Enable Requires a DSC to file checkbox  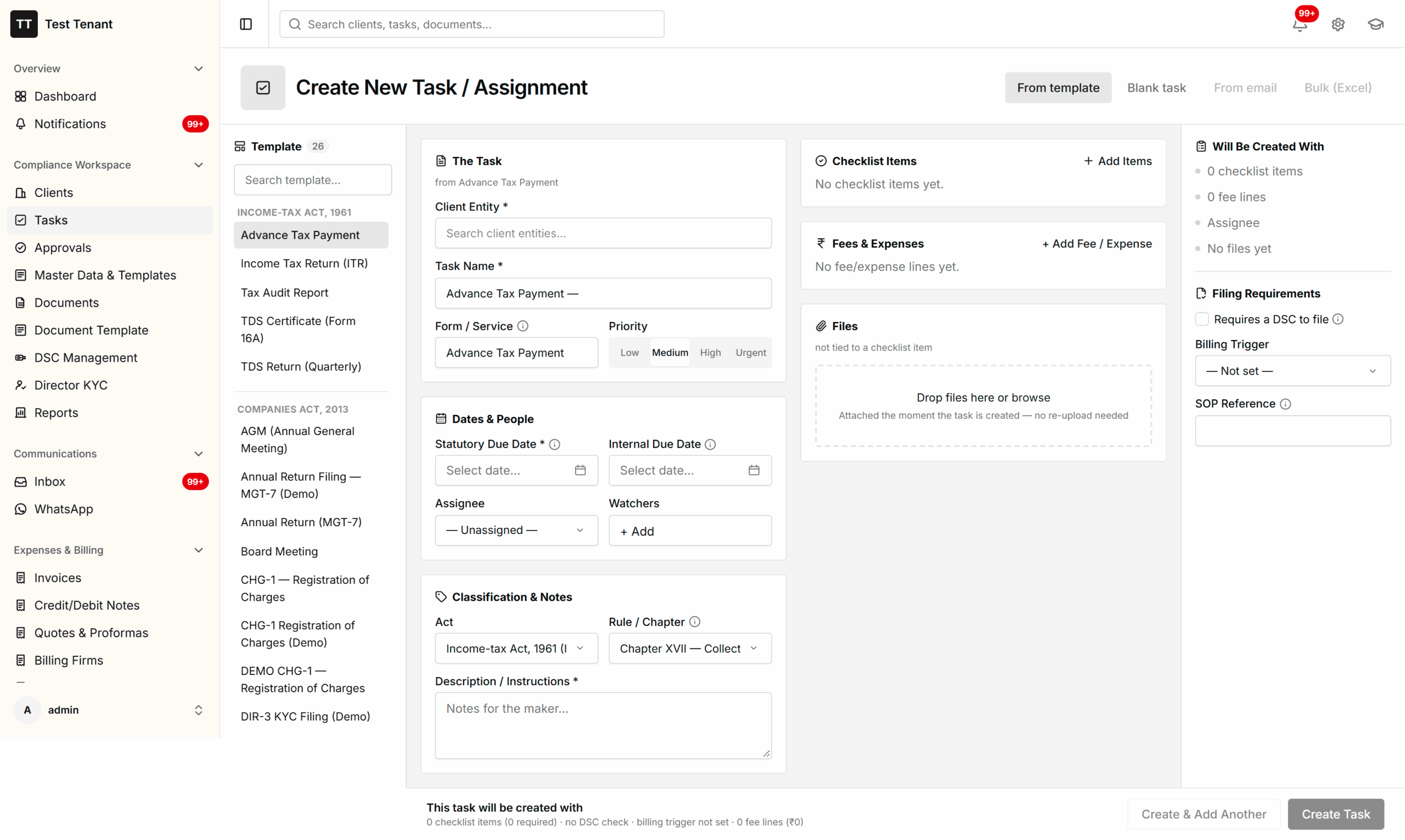click(1202, 319)
